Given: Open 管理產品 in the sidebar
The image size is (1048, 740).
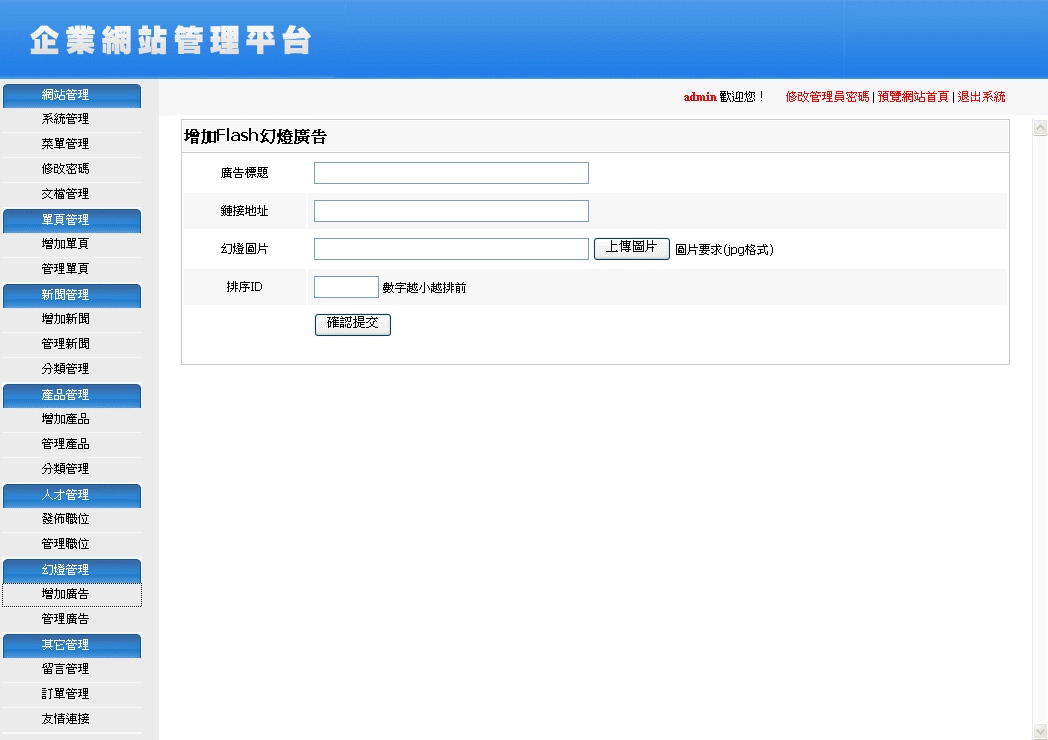Looking at the screenshot, I should coord(65,444).
